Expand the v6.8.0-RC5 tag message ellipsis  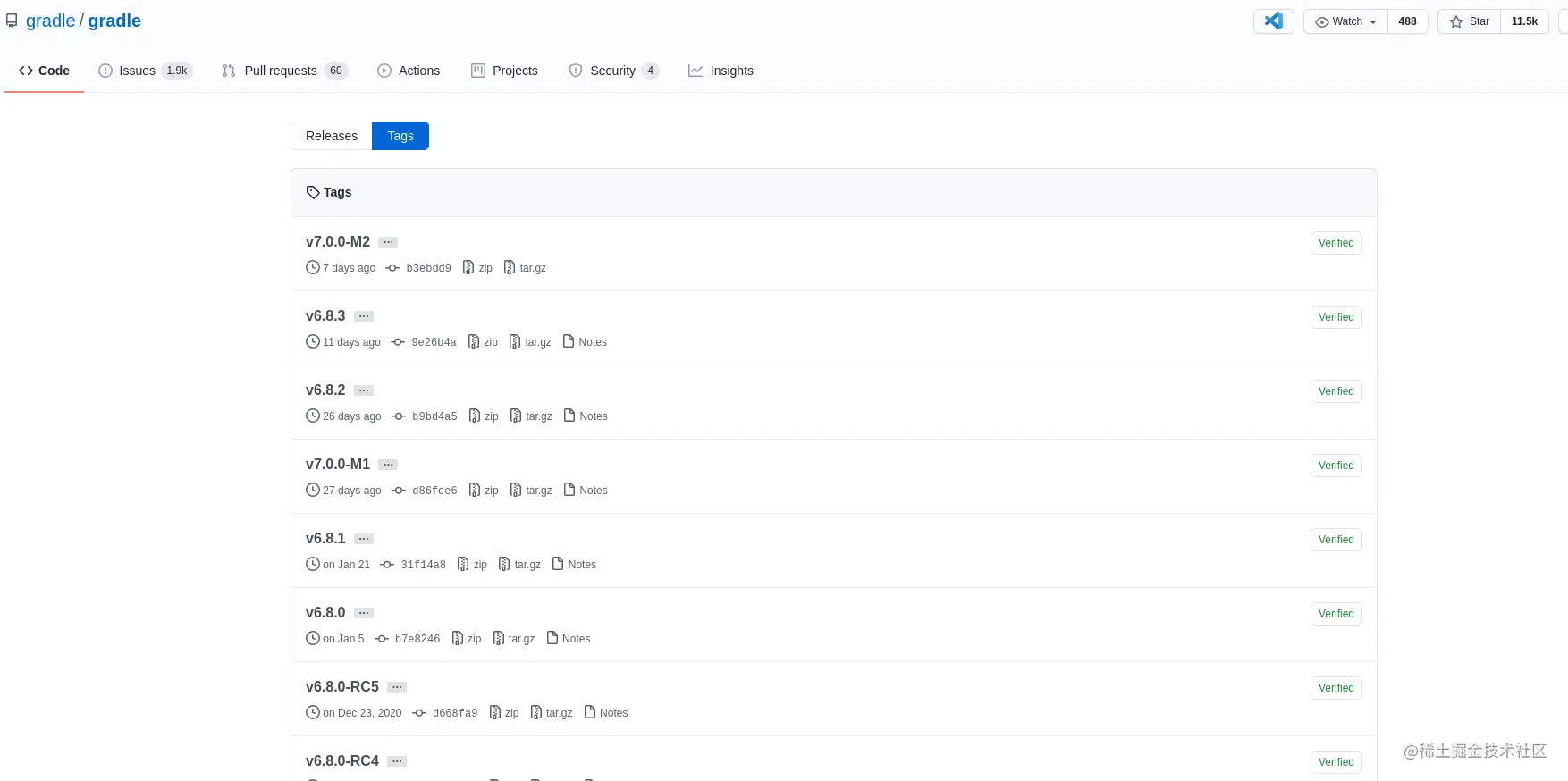coord(398,687)
